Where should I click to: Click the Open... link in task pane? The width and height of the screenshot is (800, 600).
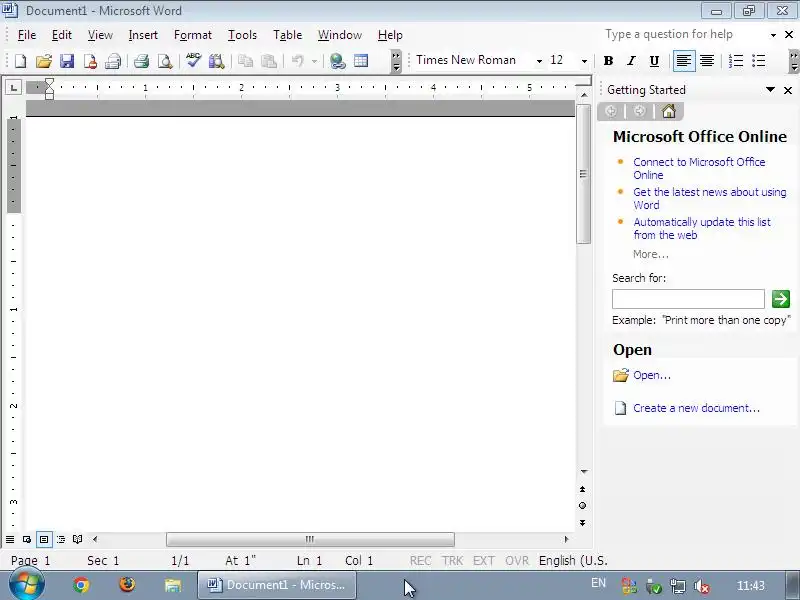click(652, 375)
